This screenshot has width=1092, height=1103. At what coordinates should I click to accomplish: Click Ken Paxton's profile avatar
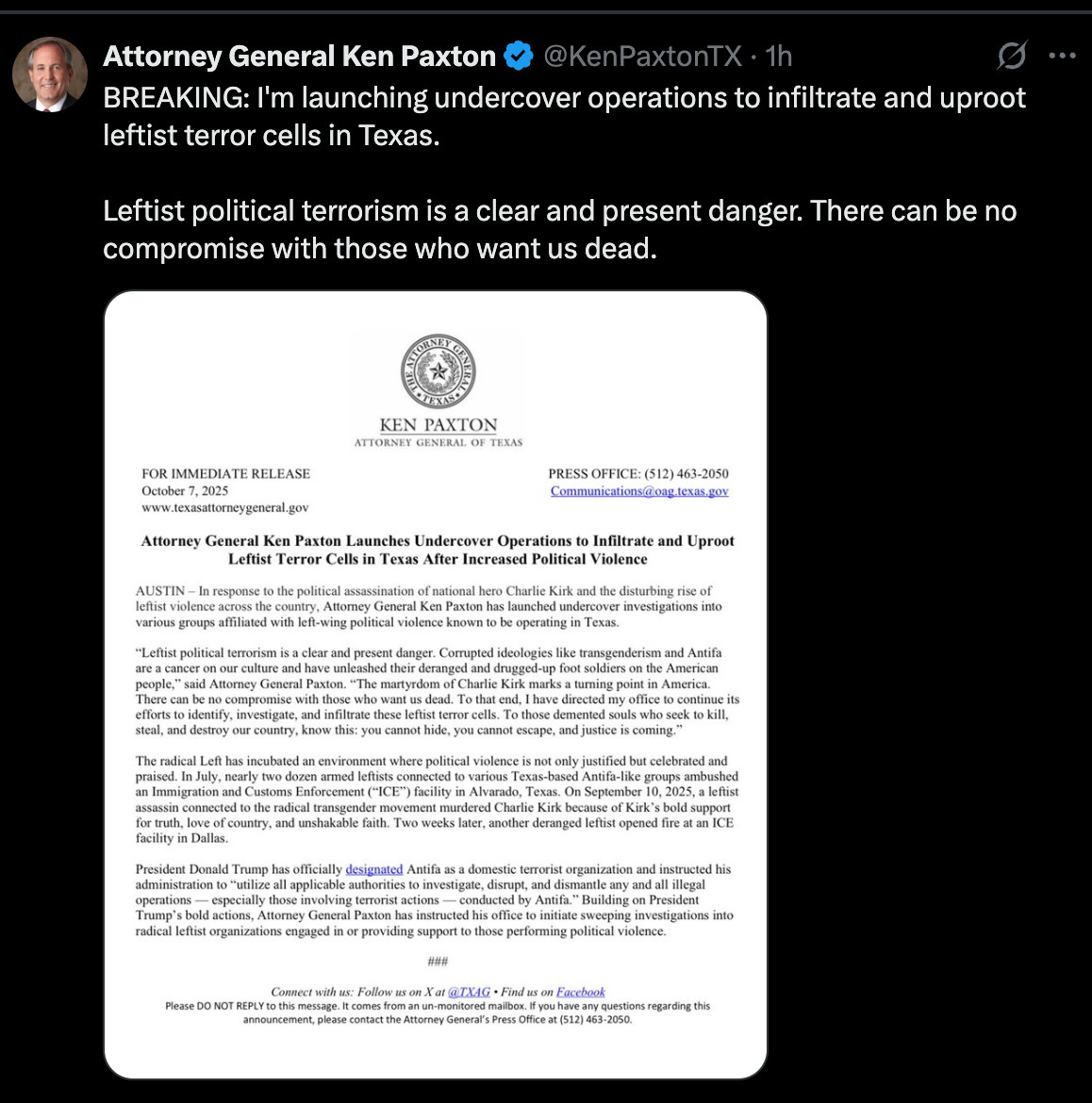click(49, 74)
